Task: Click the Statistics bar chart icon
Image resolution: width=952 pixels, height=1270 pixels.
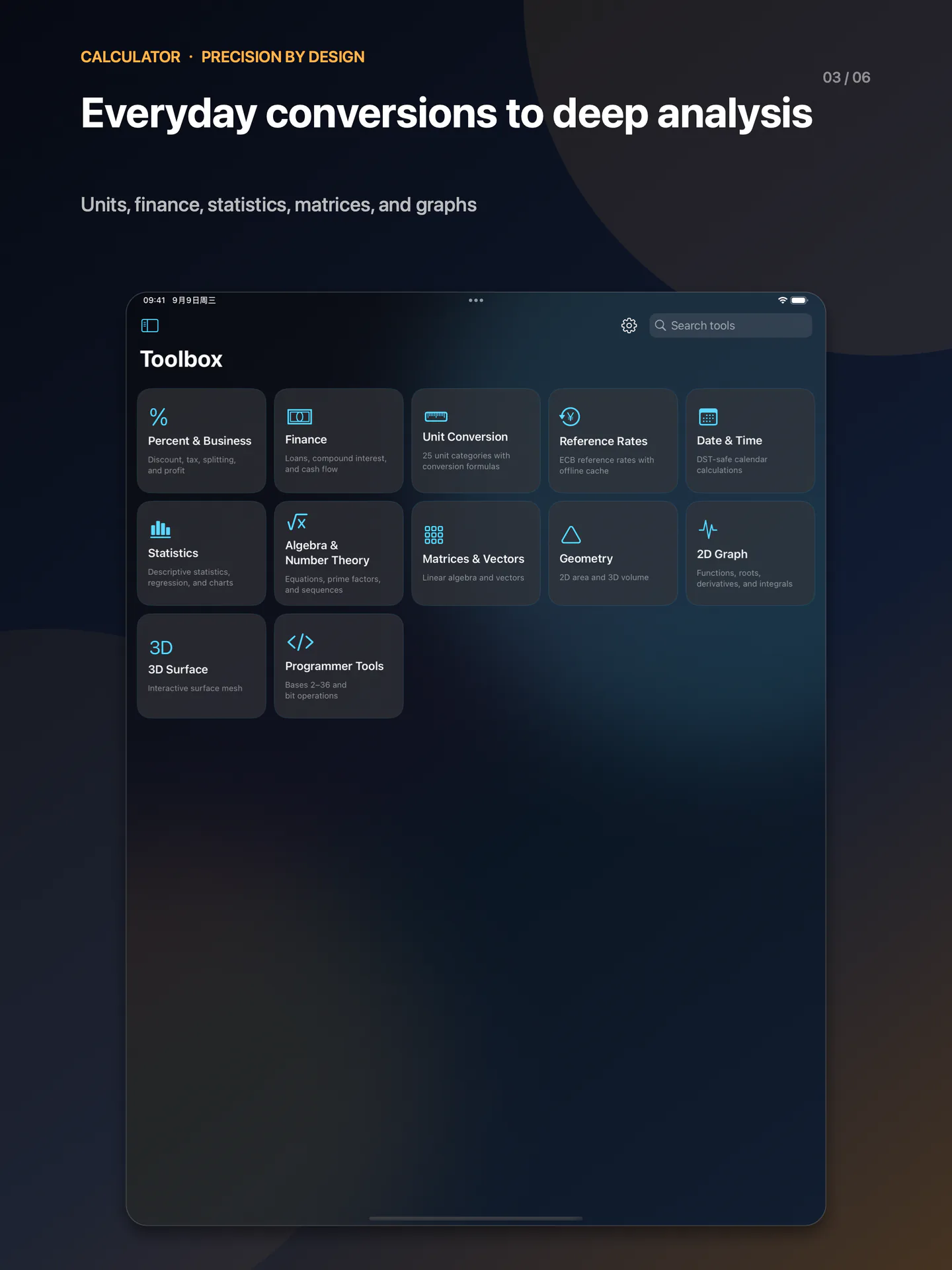Action: point(161,529)
